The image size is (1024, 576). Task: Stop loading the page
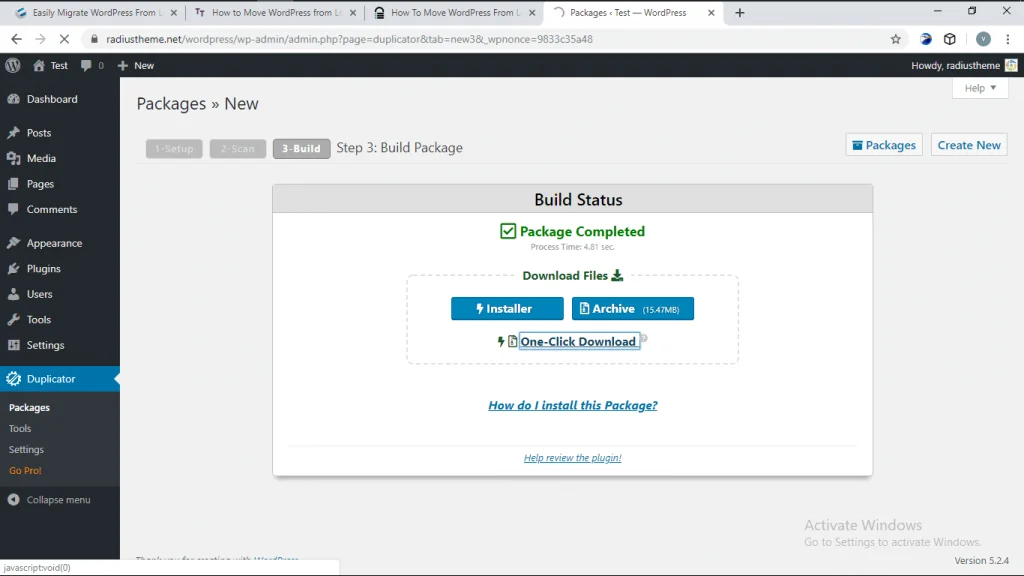click(64, 39)
